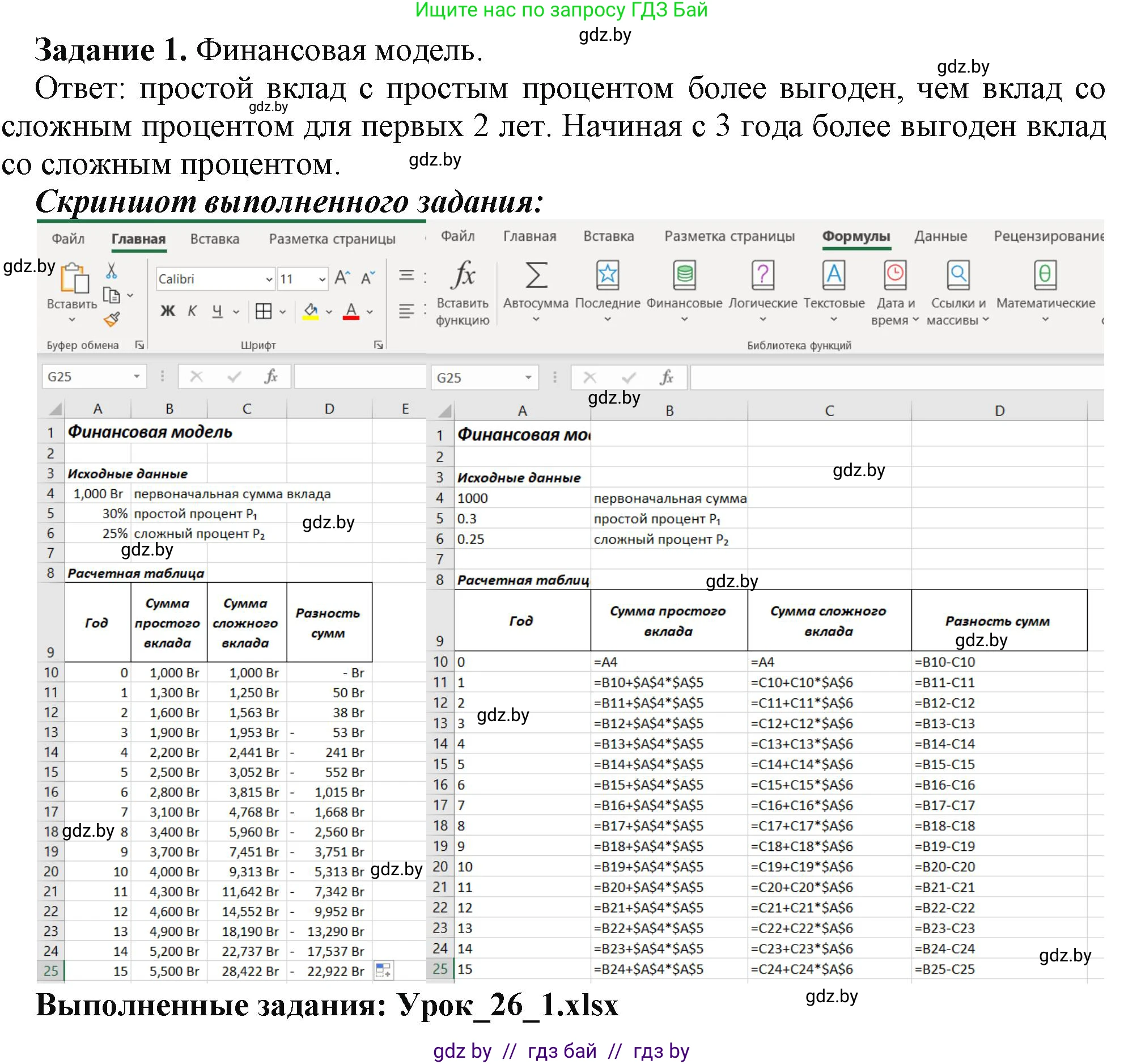
Task: Click cell with 28,422 Br
Action: click(247, 971)
